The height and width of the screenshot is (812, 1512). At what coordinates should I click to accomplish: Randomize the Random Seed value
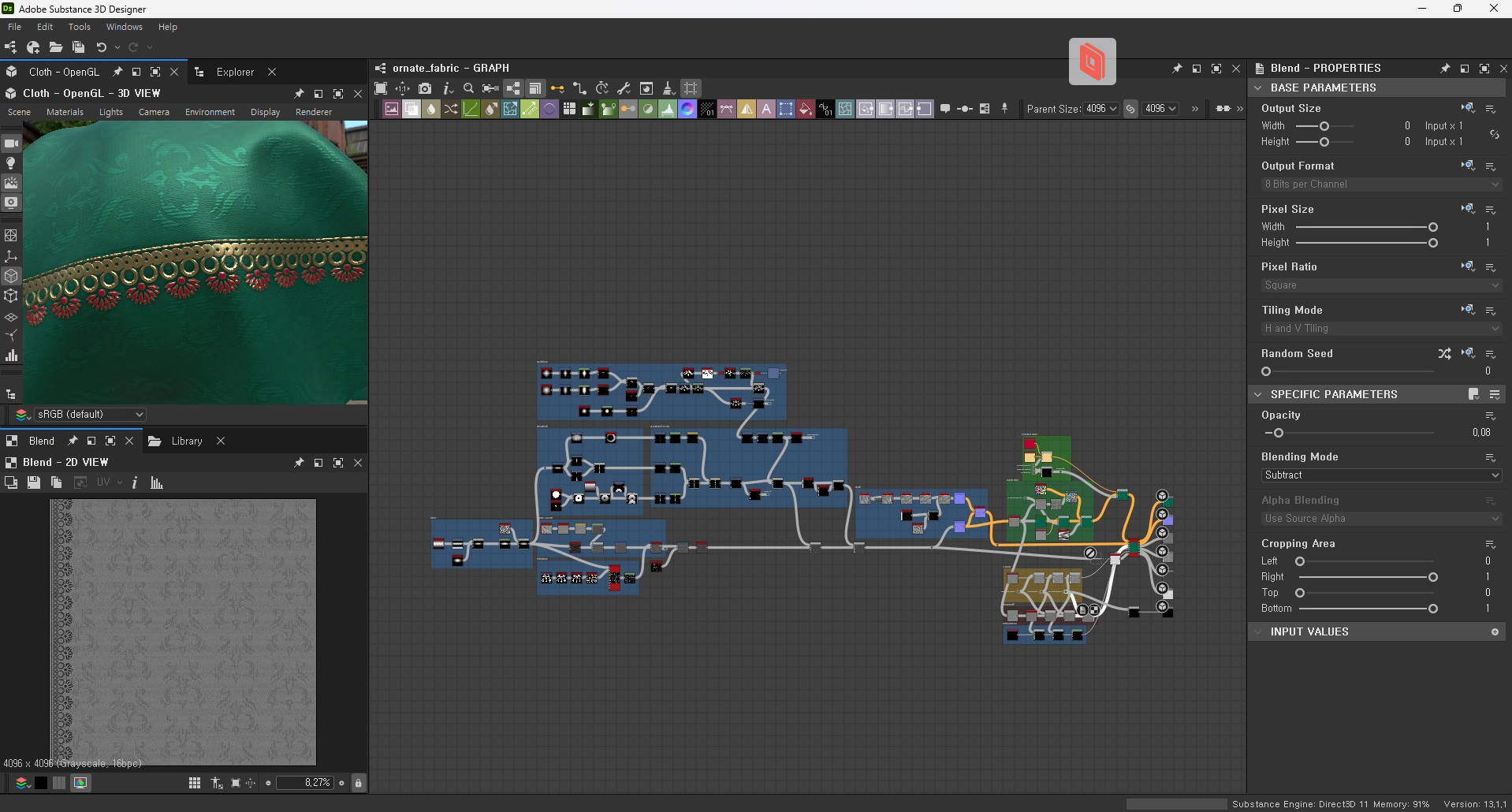click(x=1444, y=353)
